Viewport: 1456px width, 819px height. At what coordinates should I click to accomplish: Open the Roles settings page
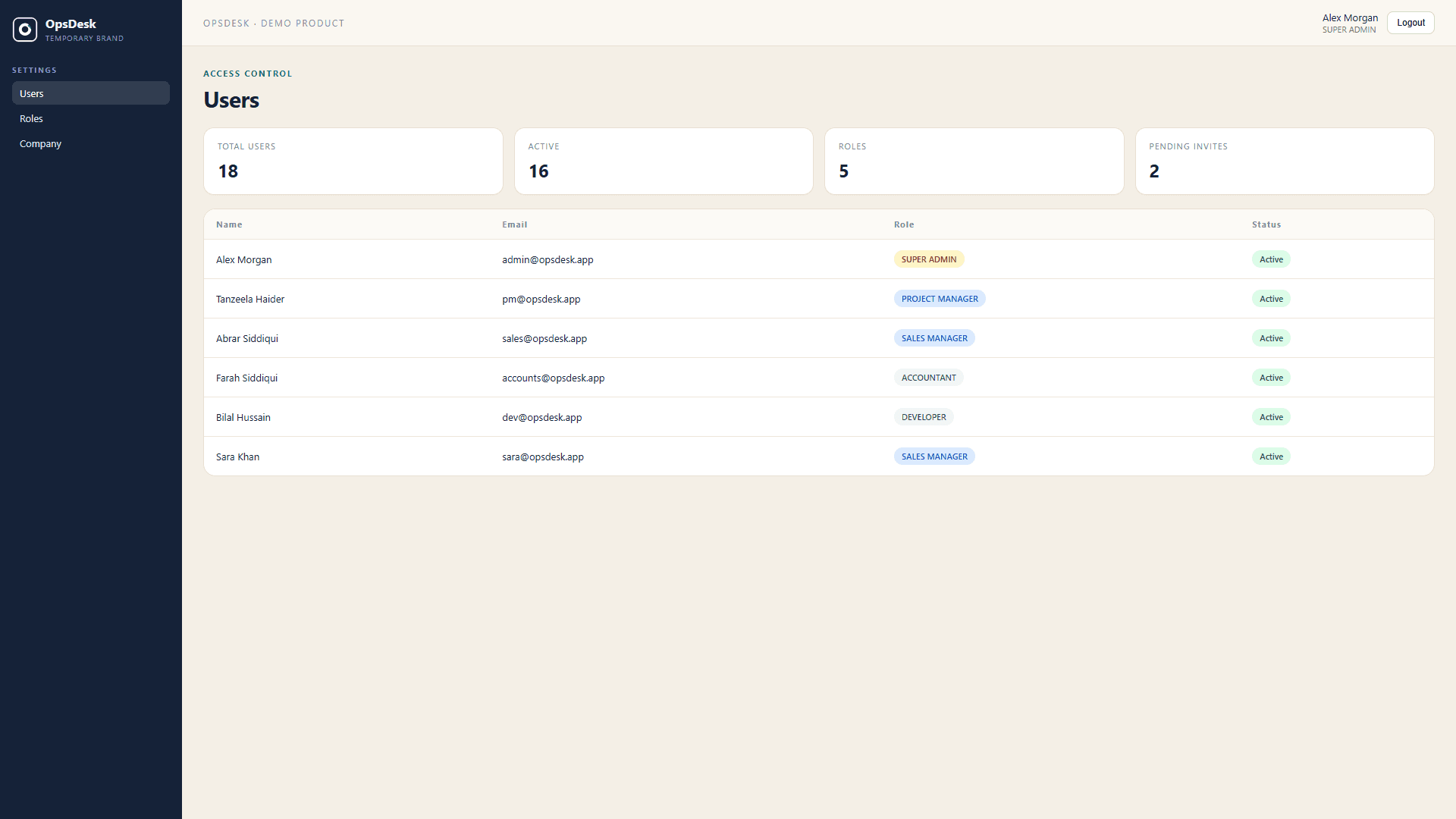[91, 118]
